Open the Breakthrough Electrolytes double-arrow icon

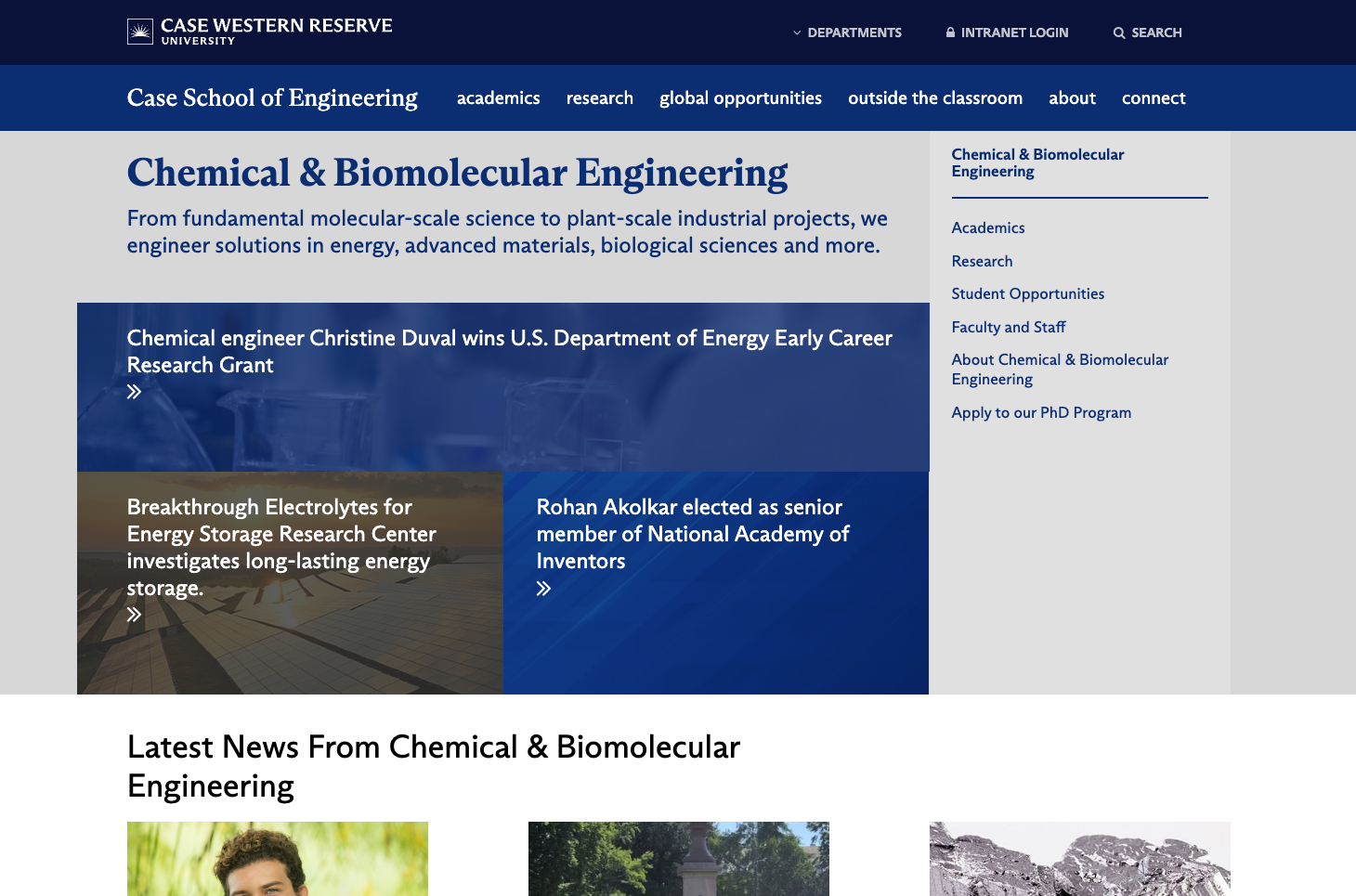(135, 615)
